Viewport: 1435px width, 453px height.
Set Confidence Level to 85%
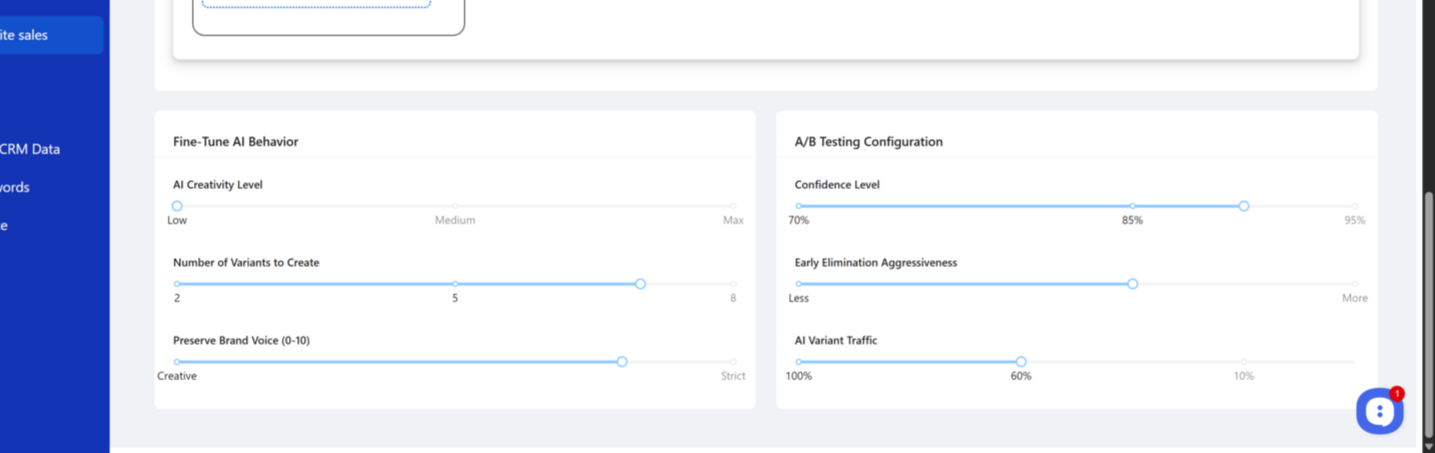pyautogui.click(x=1132, y=206)
